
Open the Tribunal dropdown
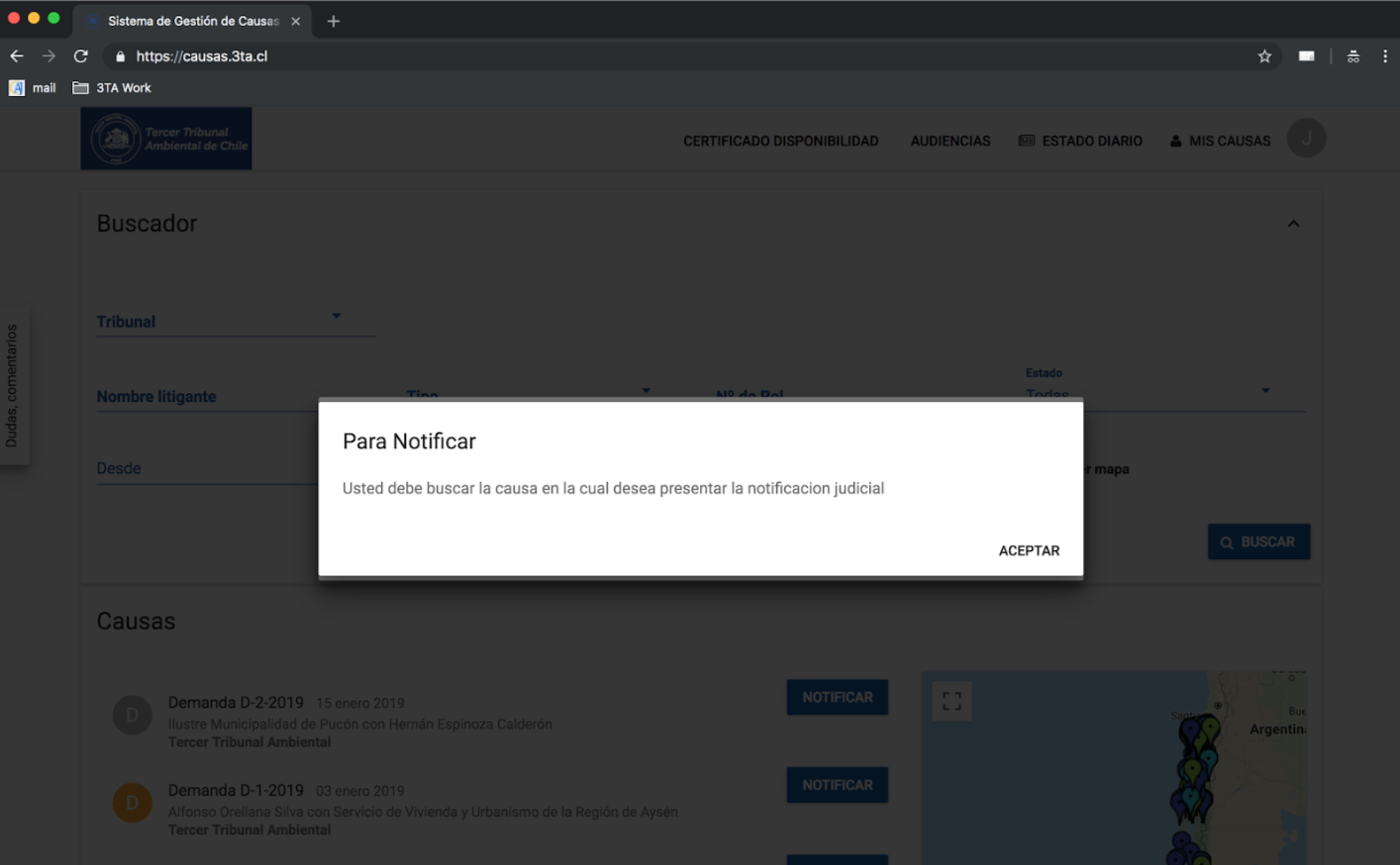pos(236,321)
